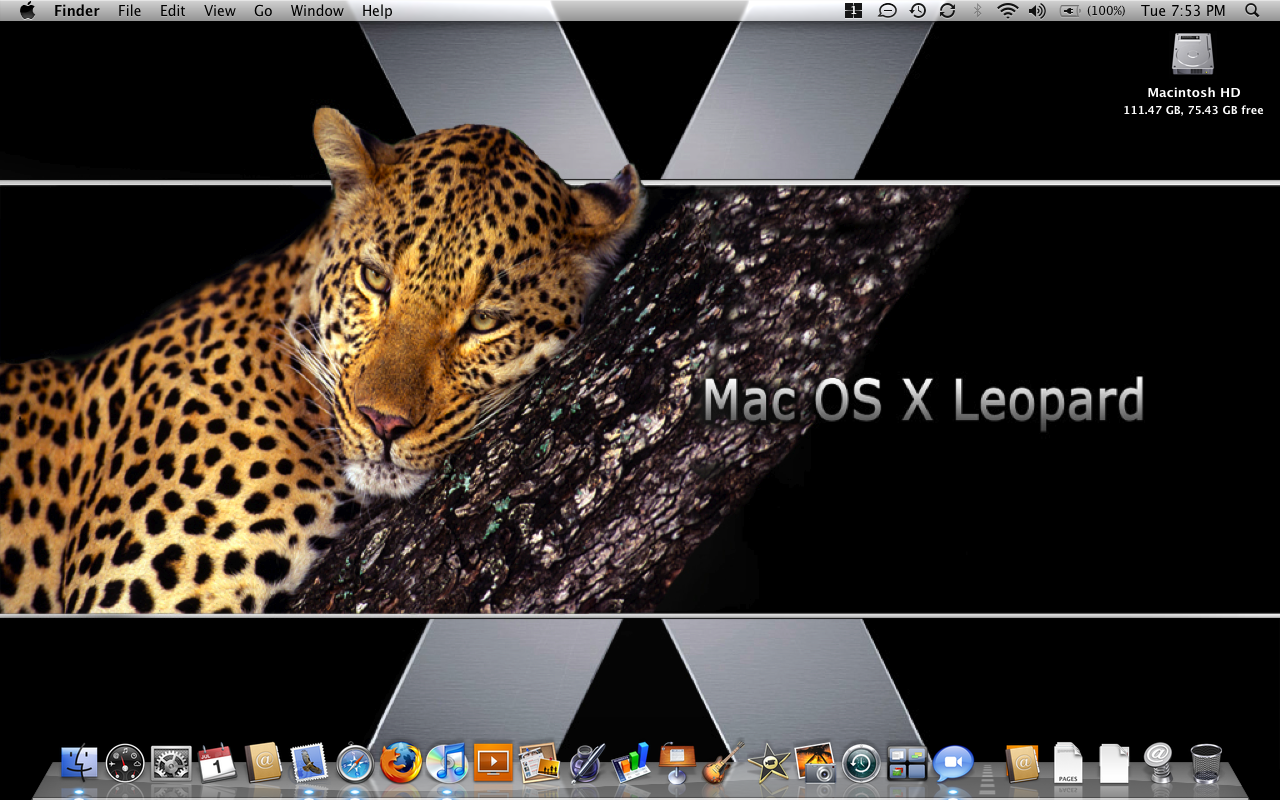Click the Sync arrows menu icon
Screen dimensions: 1280x800
point(947,11)
